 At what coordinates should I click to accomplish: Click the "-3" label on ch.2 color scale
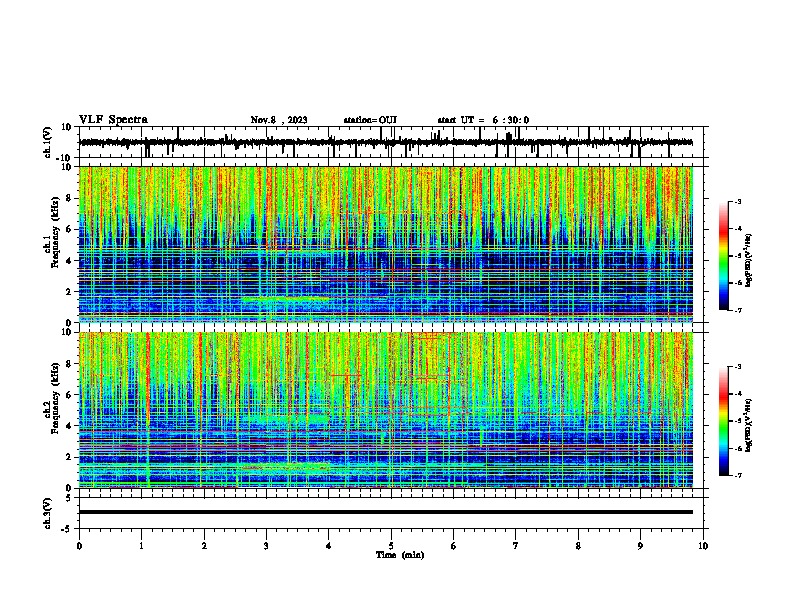pos(738,367)
